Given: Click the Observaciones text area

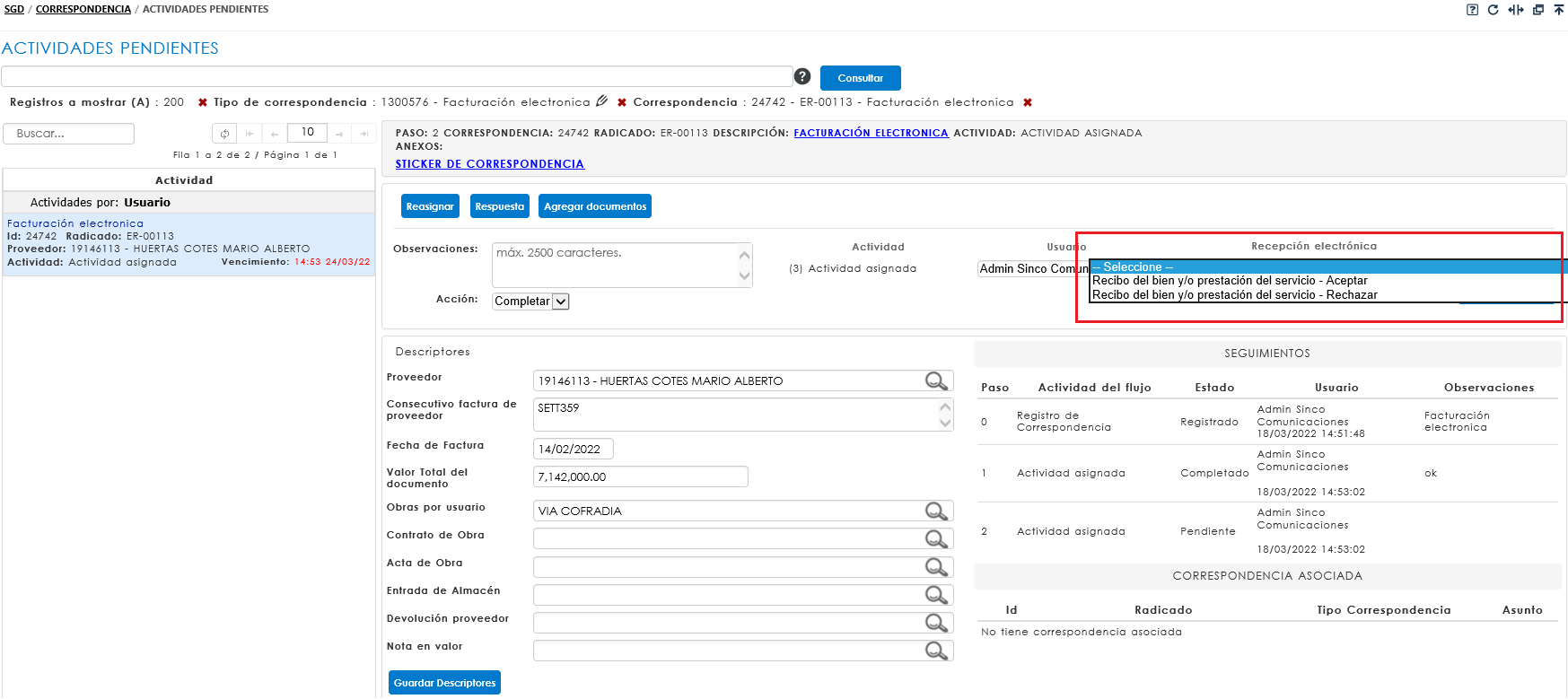Looking at the screenshot, I should click(623, 266).
